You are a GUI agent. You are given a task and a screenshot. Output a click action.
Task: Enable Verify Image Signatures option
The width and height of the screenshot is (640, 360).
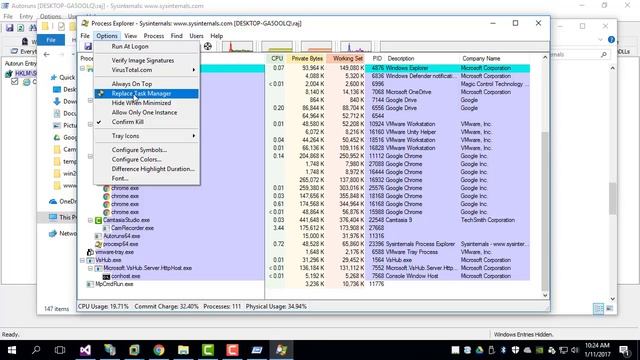[143, 60]
